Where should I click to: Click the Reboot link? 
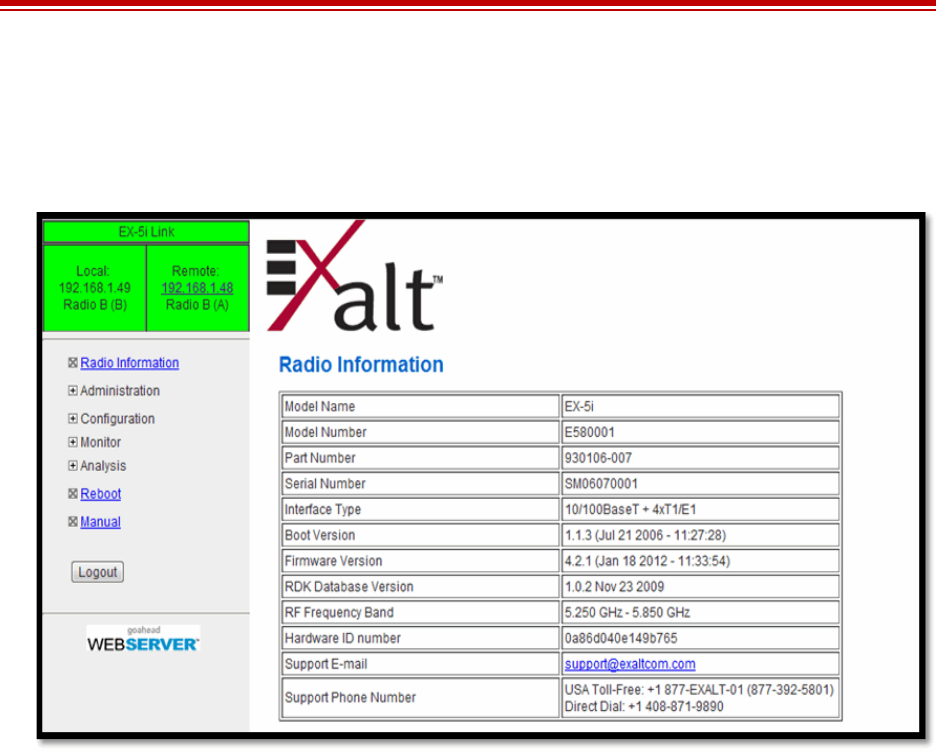click(101, 494)
